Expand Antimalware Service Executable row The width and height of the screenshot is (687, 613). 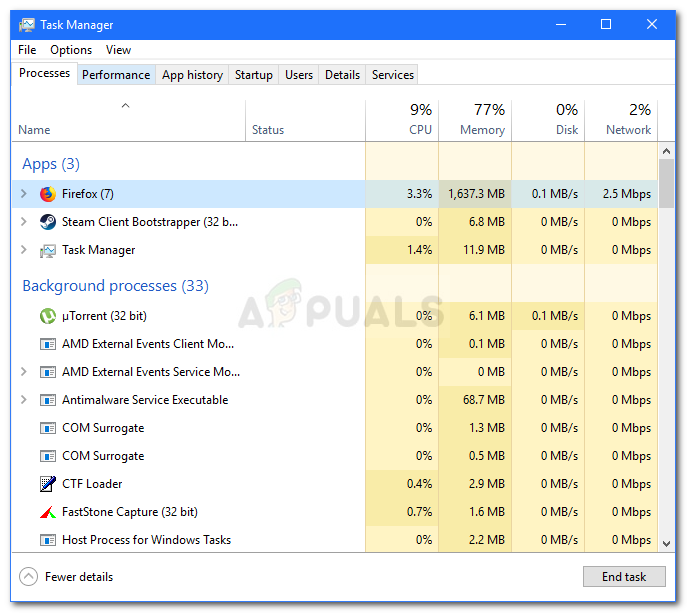click(x=24, y=400)
